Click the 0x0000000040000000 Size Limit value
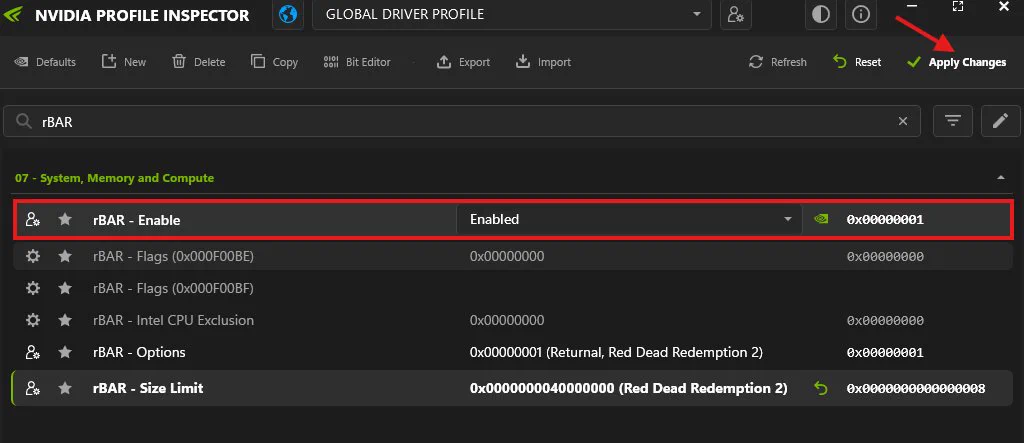This screenshot has height=443, width=1024. click(628, 388)
